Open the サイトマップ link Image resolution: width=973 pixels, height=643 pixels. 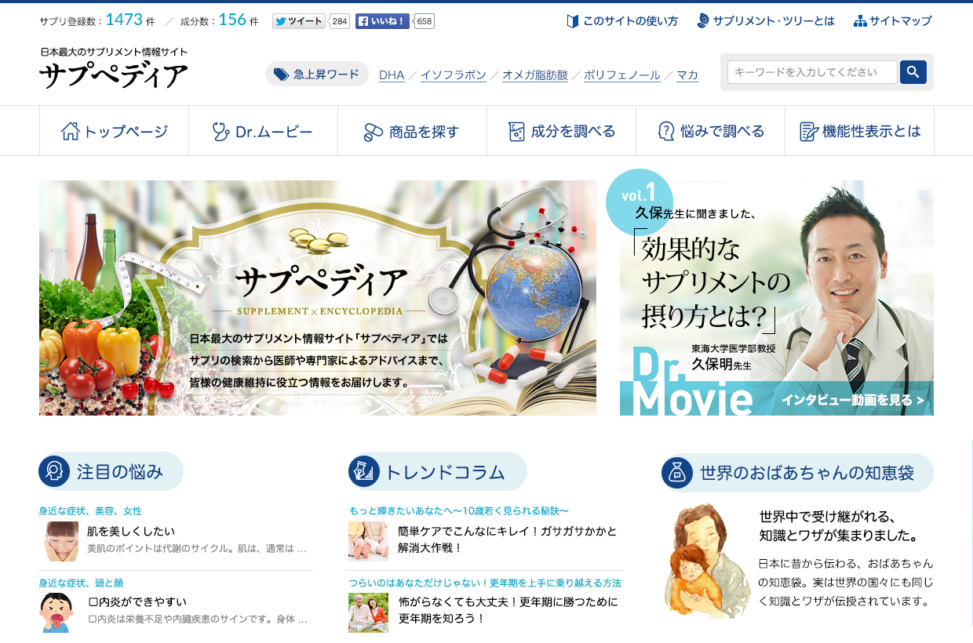pyautogui.click(x=892, y=21)
